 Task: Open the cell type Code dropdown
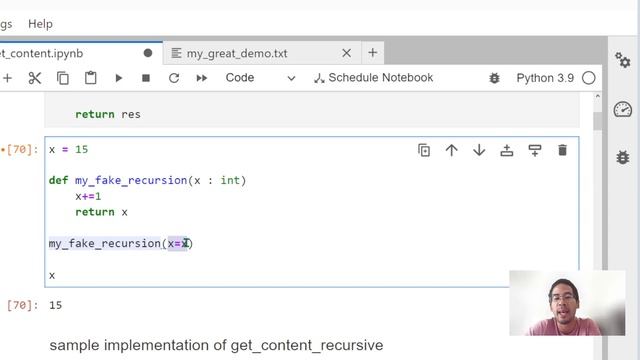point(260,78)
